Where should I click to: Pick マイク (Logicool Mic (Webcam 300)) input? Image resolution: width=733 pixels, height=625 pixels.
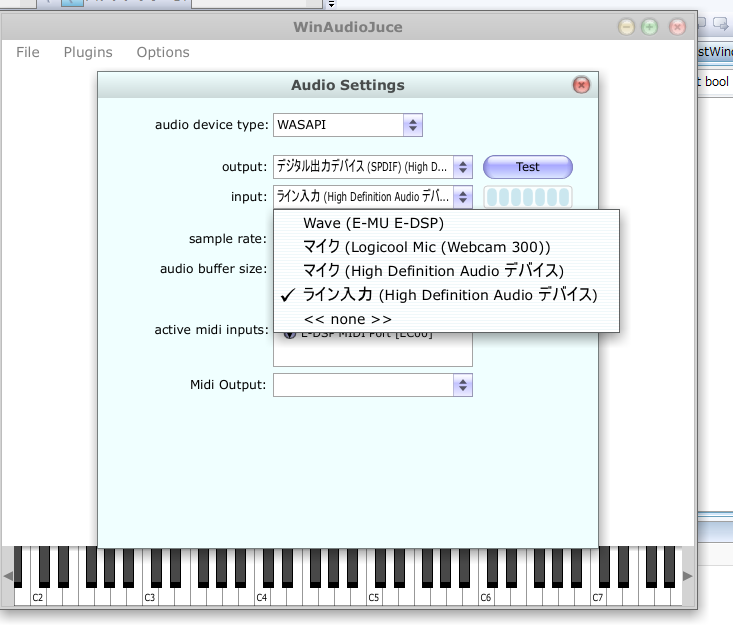click(x=427, y=246)
